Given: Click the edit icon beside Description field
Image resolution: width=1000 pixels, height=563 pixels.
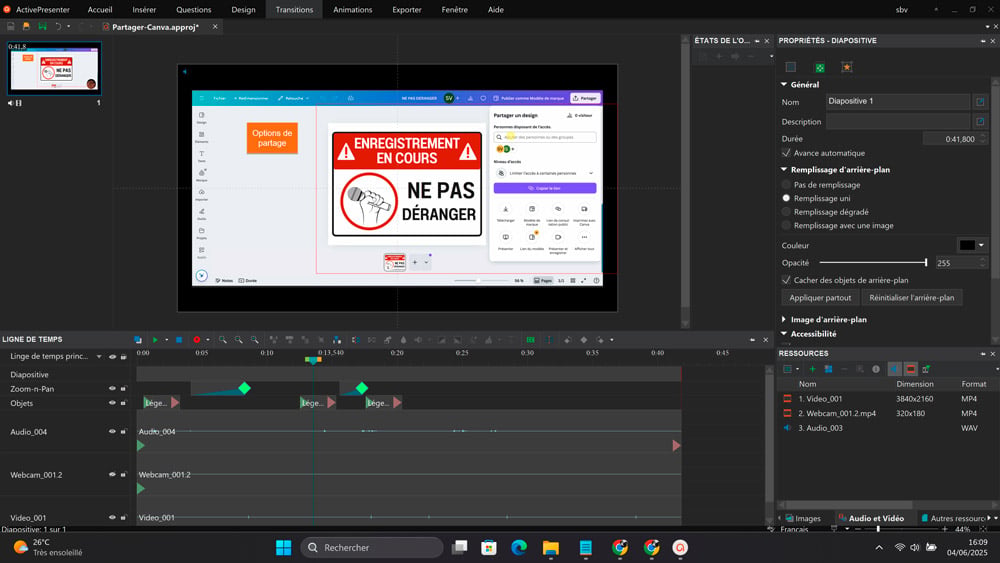Looking at the screenshot, I should tap(980, 121).
